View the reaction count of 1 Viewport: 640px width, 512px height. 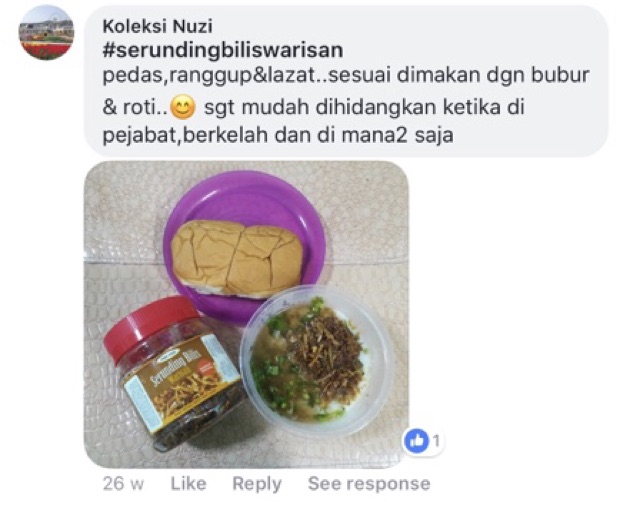tap(436, 441)
